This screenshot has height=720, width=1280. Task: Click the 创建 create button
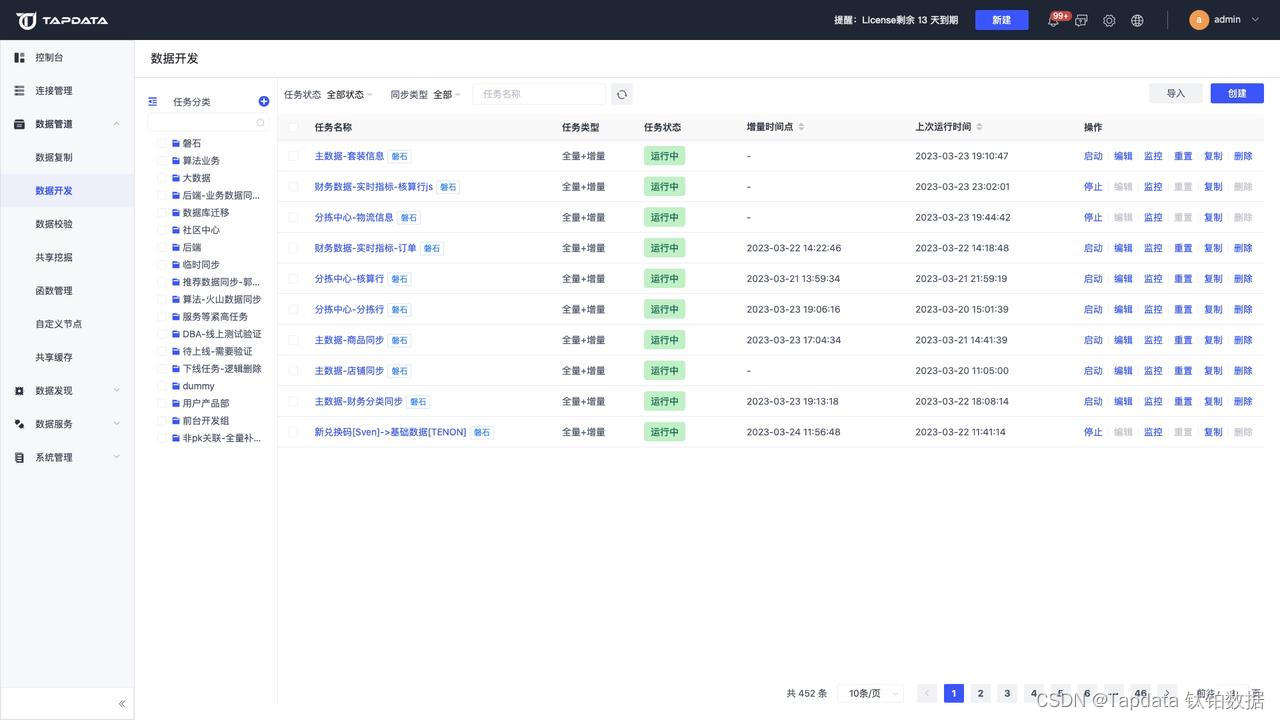[1237, 93]
